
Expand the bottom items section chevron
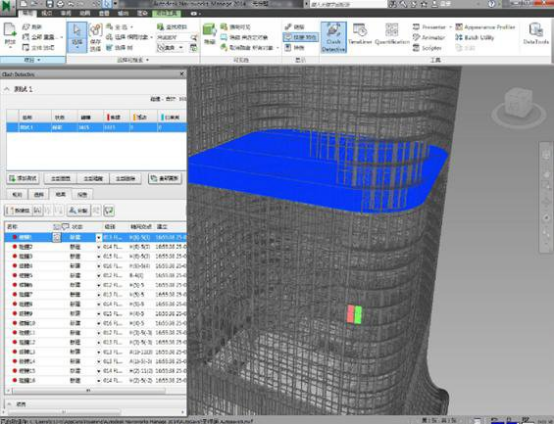[x=9, y=404]
